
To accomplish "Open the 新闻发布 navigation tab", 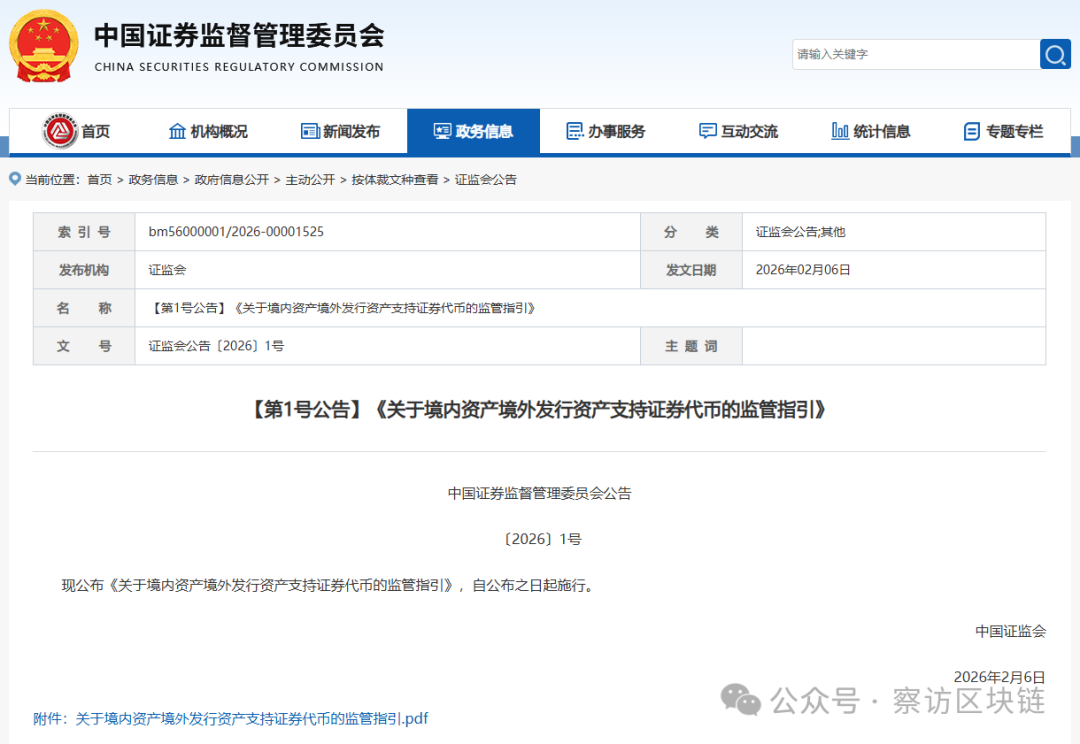I will pyautogui.click(x=341, y=131).
